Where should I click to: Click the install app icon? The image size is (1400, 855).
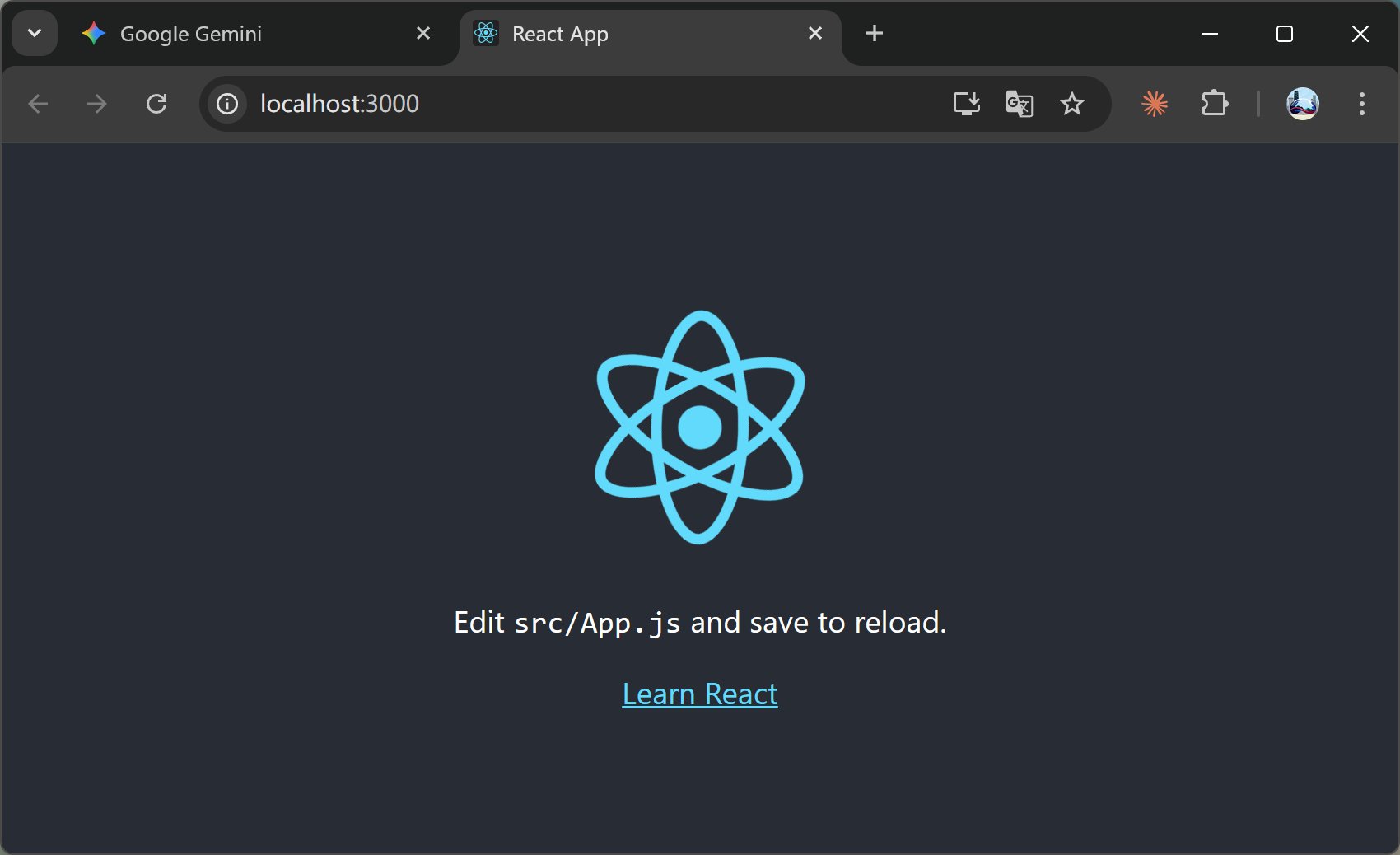point(966,104)
